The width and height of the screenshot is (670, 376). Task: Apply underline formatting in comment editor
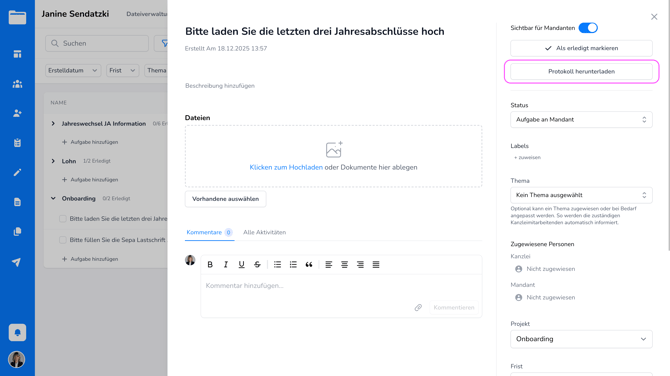click(x=241, y=264)
